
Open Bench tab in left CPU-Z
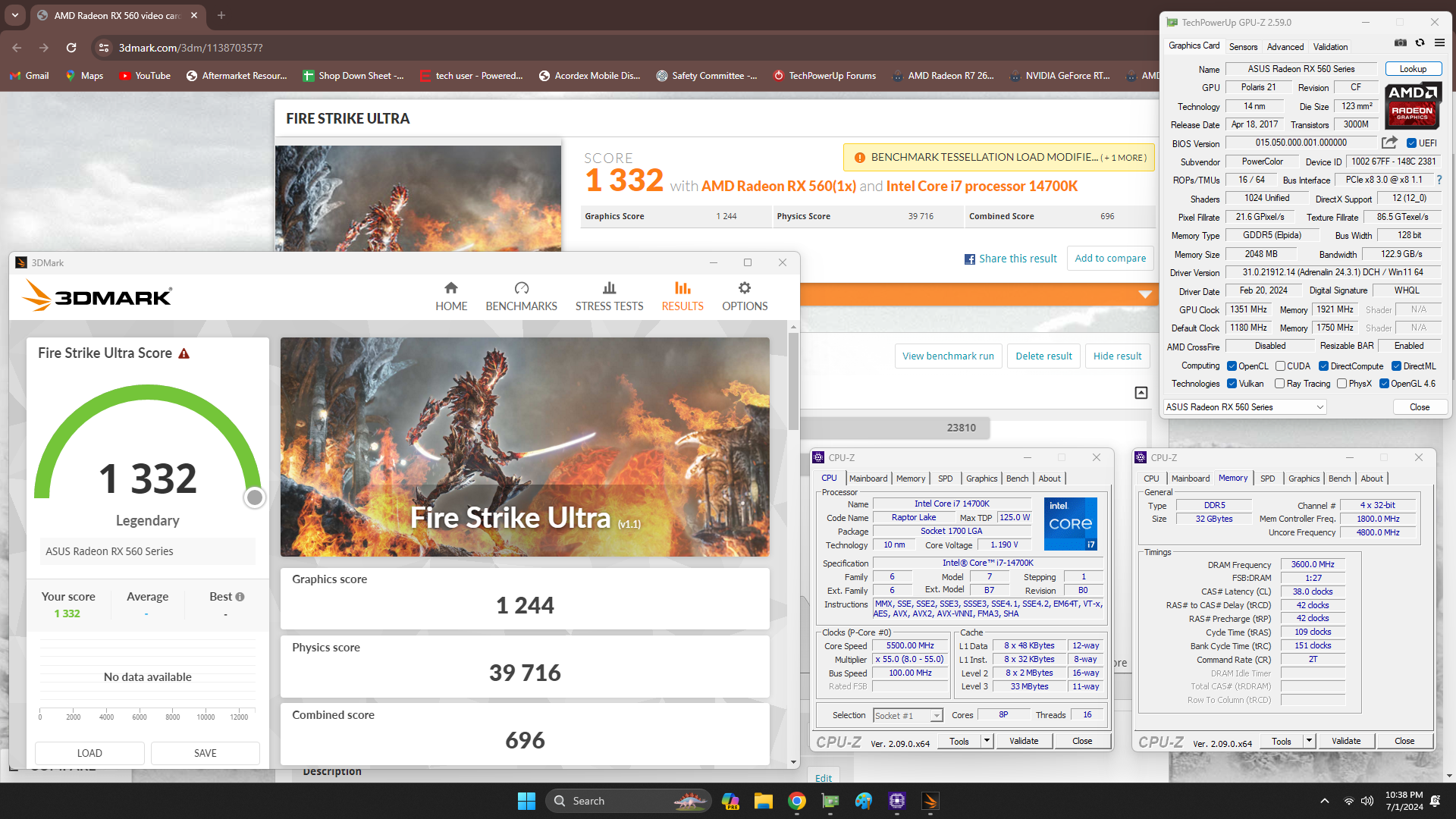click(1018, 479)
